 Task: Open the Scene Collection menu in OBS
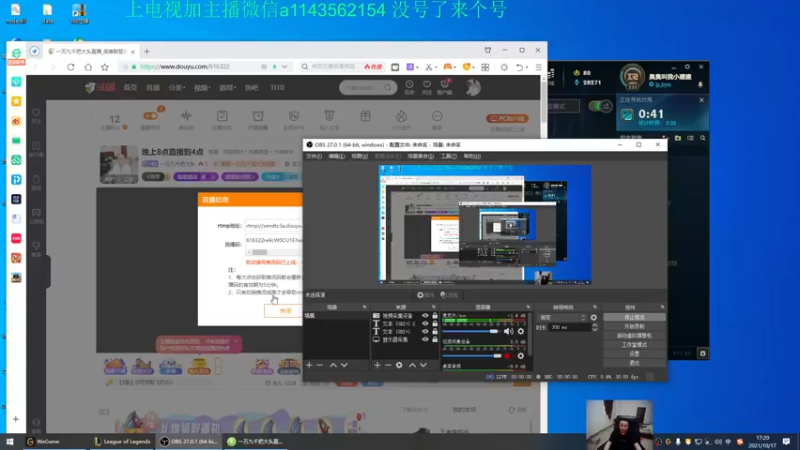coord(420,156)
